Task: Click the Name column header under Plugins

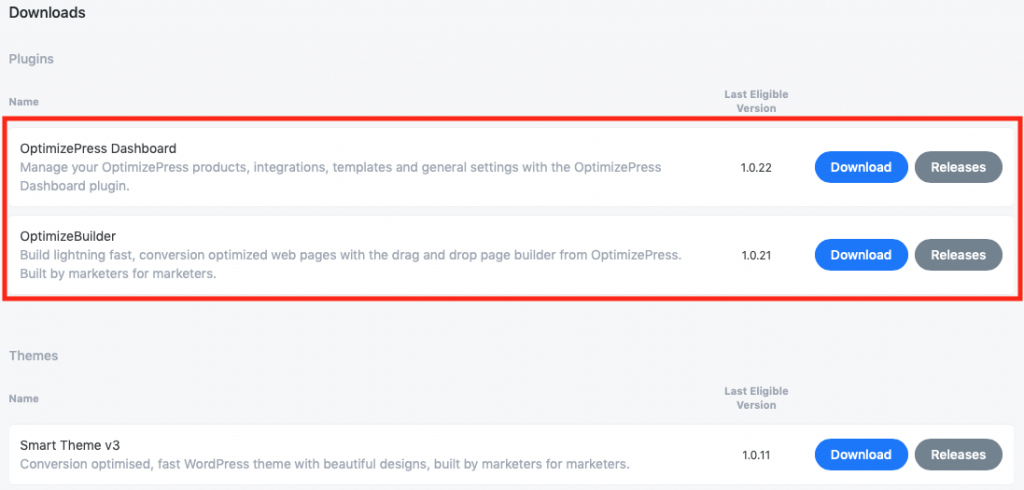Action: [x=24, y=102]
